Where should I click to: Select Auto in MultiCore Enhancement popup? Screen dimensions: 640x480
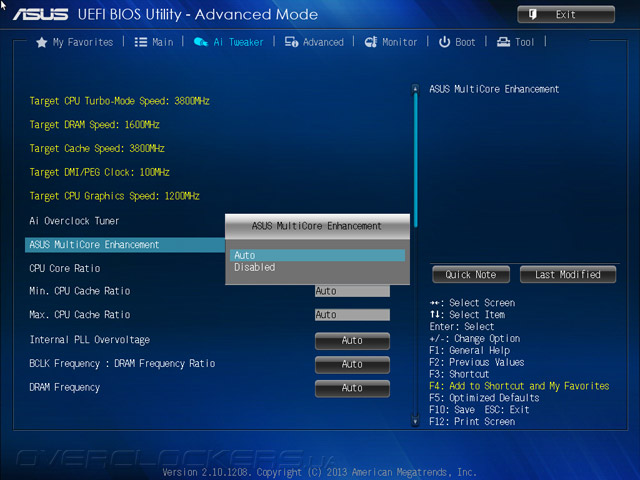point(317,256)
